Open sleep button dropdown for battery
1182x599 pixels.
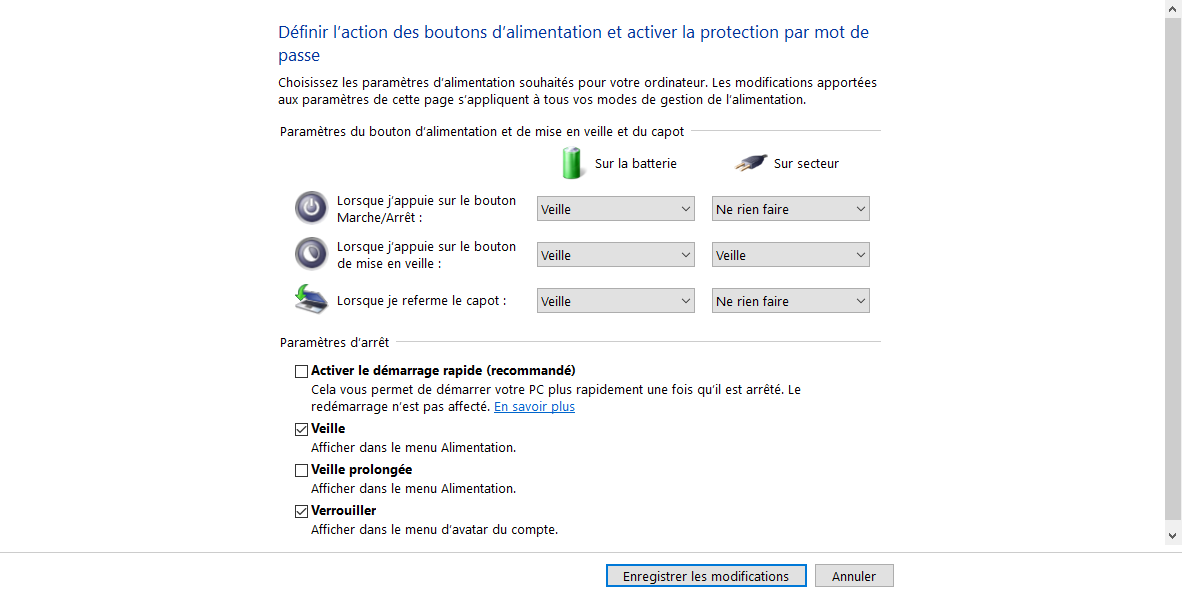tap(616, 255)
